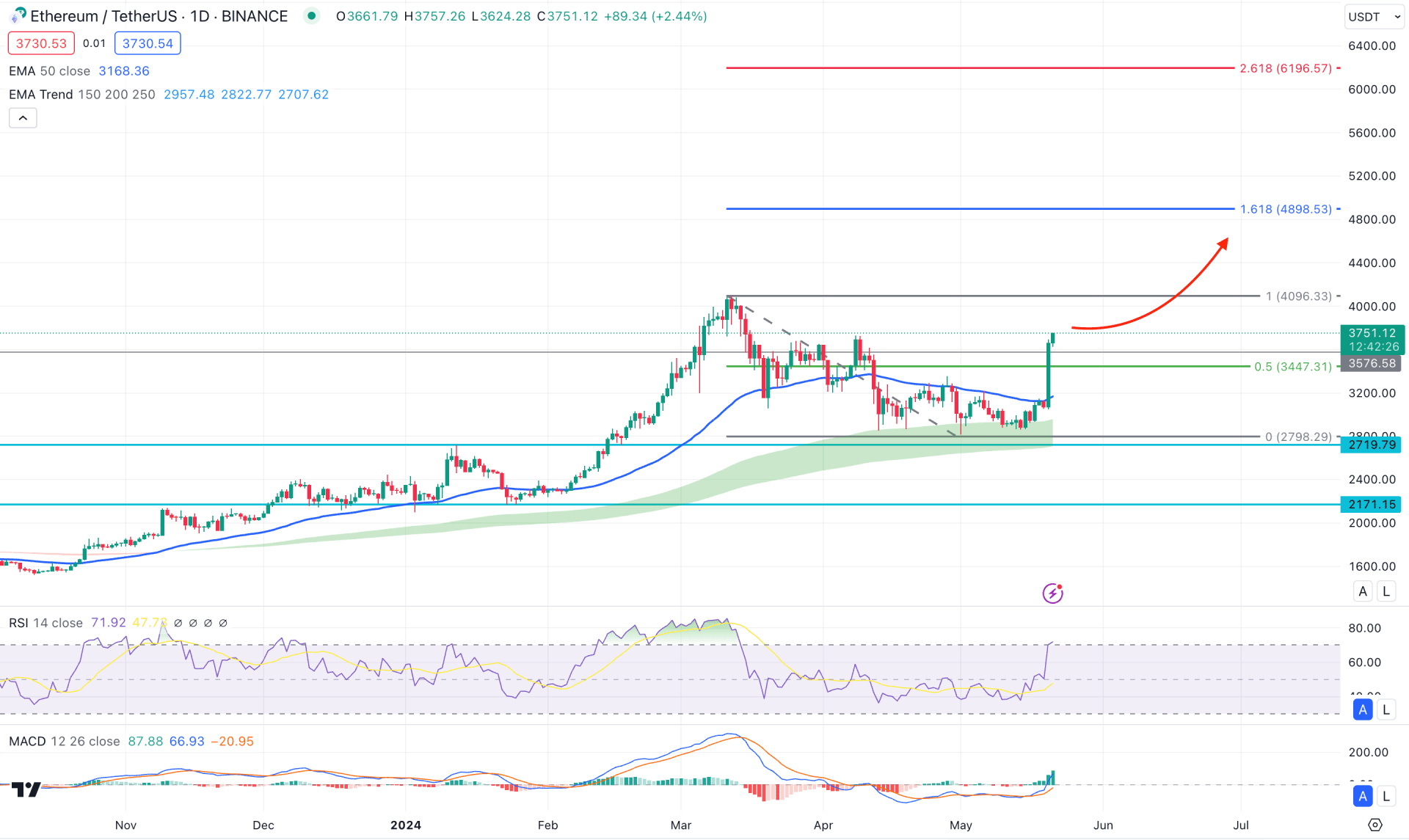Select the EMA 50 close indicator legend
The height and width of the screenshot is (840, 1409).
tap(49, 71)
